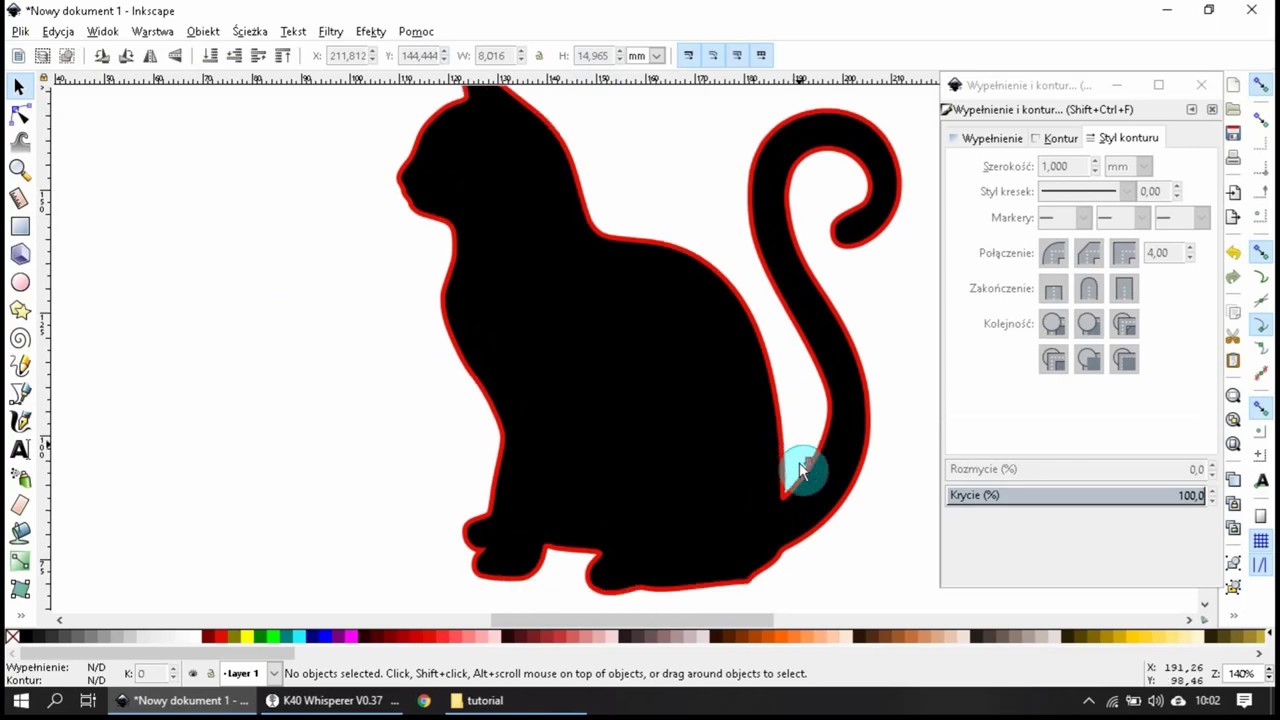This screenshot has width=1280, height=720.
Task: Collapse the Wypełnienie i kontur panel
Action: coord(1191,109)
